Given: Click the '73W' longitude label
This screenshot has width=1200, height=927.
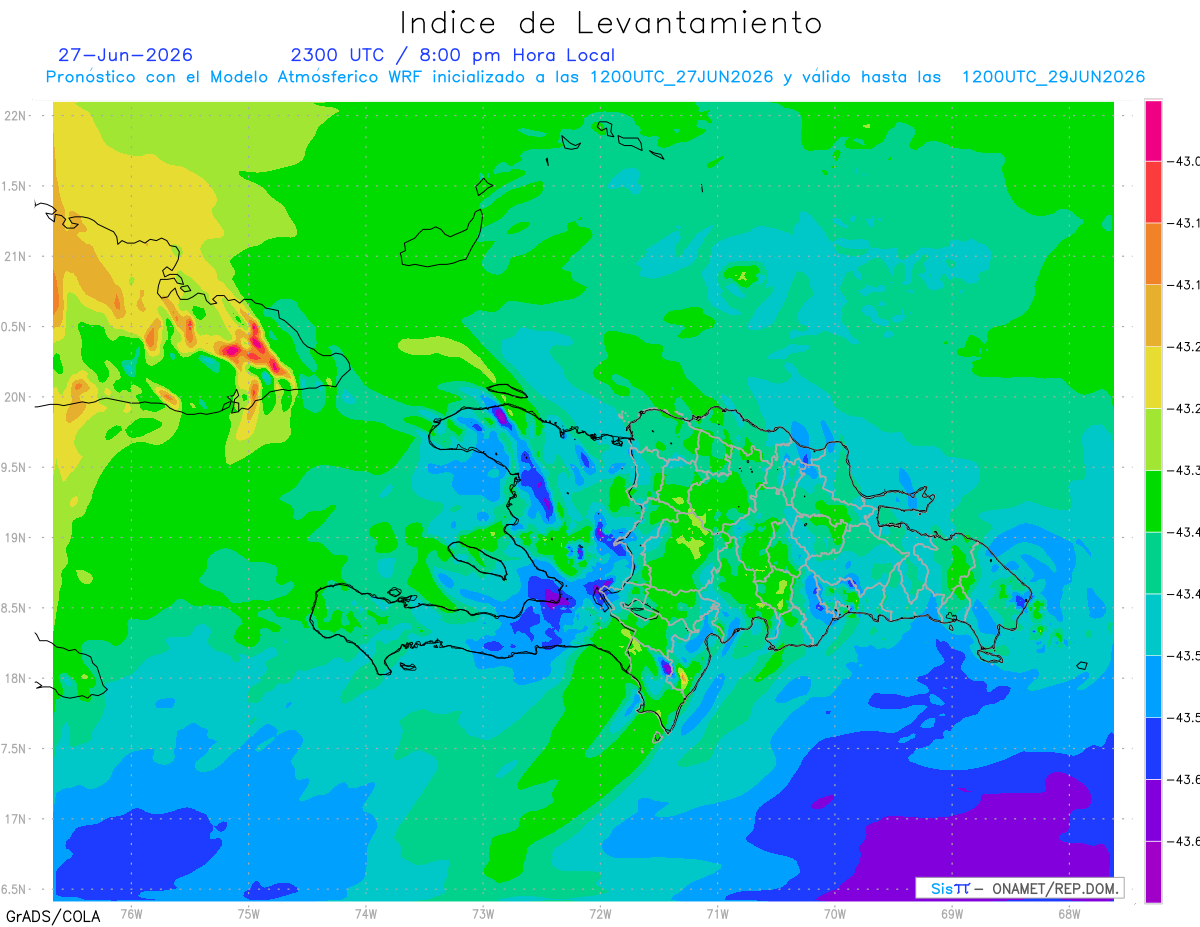Looking at the screenshot, I should coord(483,913).
